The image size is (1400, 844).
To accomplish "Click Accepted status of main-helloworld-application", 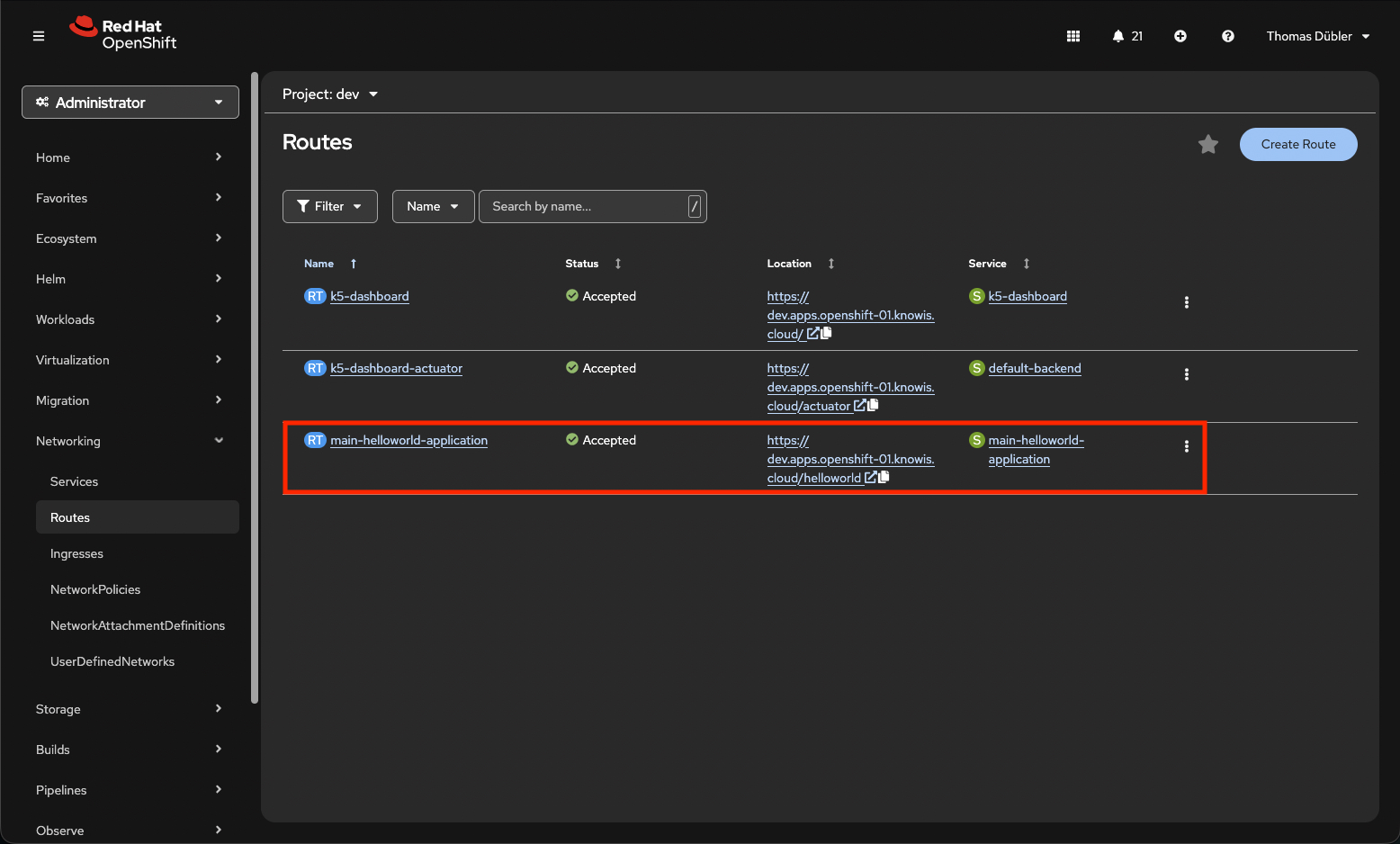I will coord(601,440).
